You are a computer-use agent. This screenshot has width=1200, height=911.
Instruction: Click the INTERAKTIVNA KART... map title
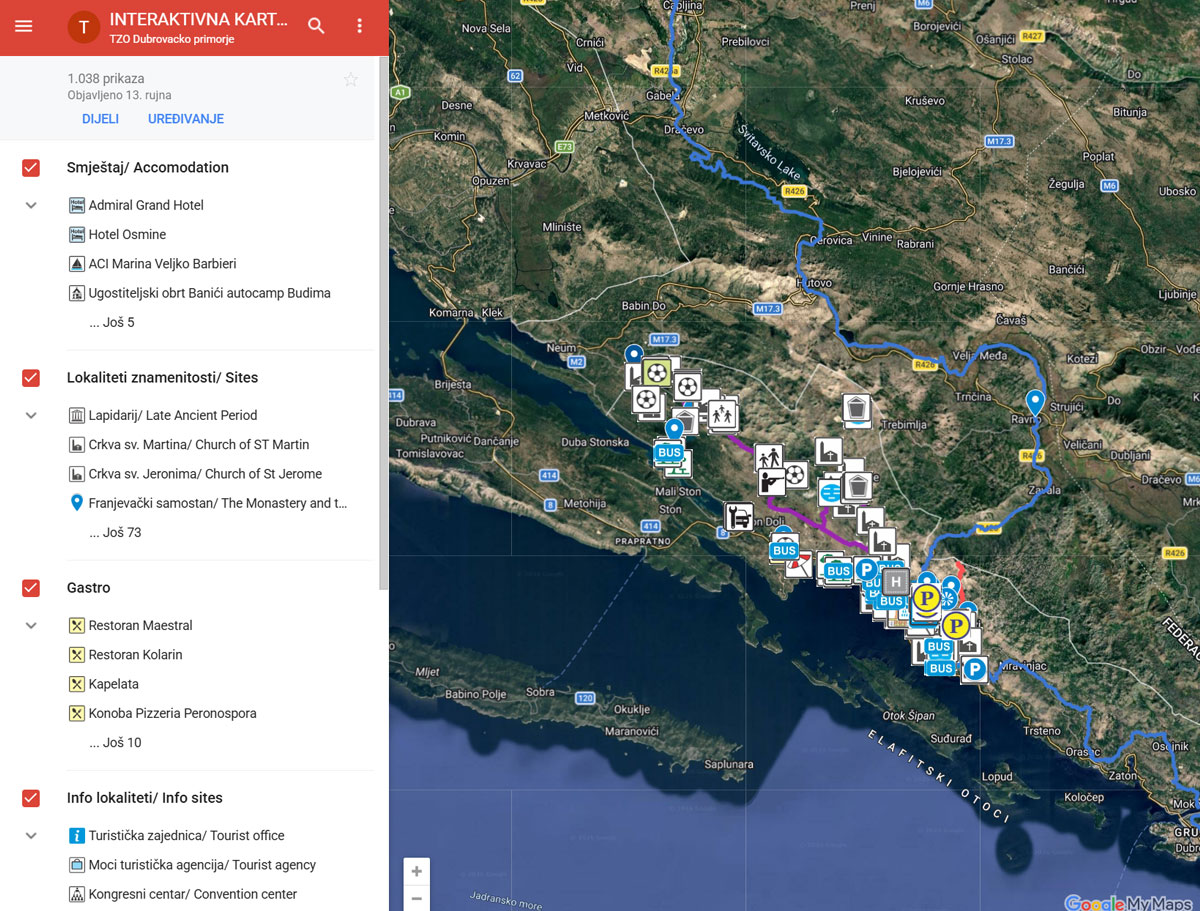(198, 19)
